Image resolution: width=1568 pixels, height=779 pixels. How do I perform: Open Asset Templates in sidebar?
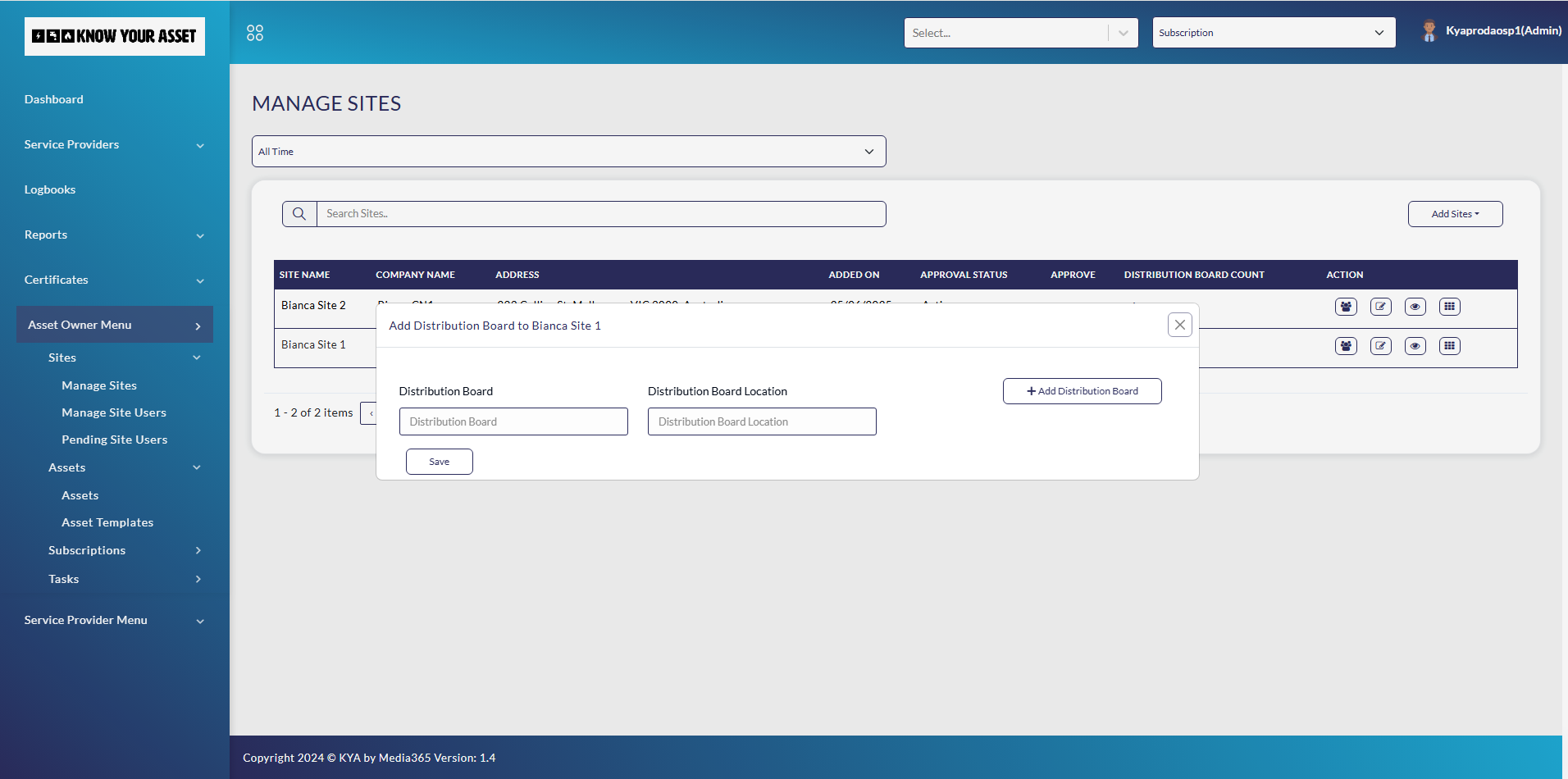[x=107, y=522]
